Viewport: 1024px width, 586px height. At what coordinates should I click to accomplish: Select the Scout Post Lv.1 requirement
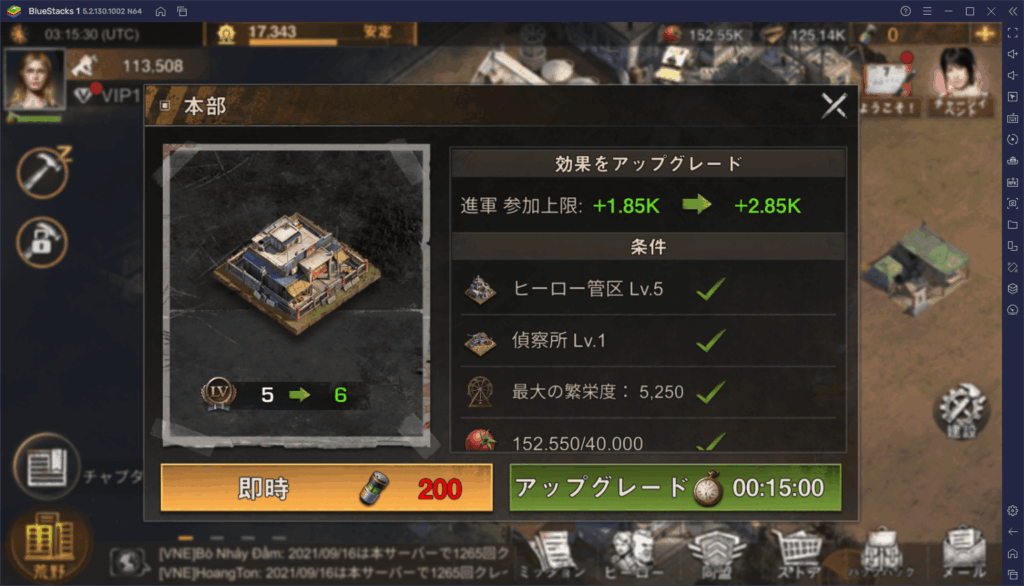(x=648, y=340)
